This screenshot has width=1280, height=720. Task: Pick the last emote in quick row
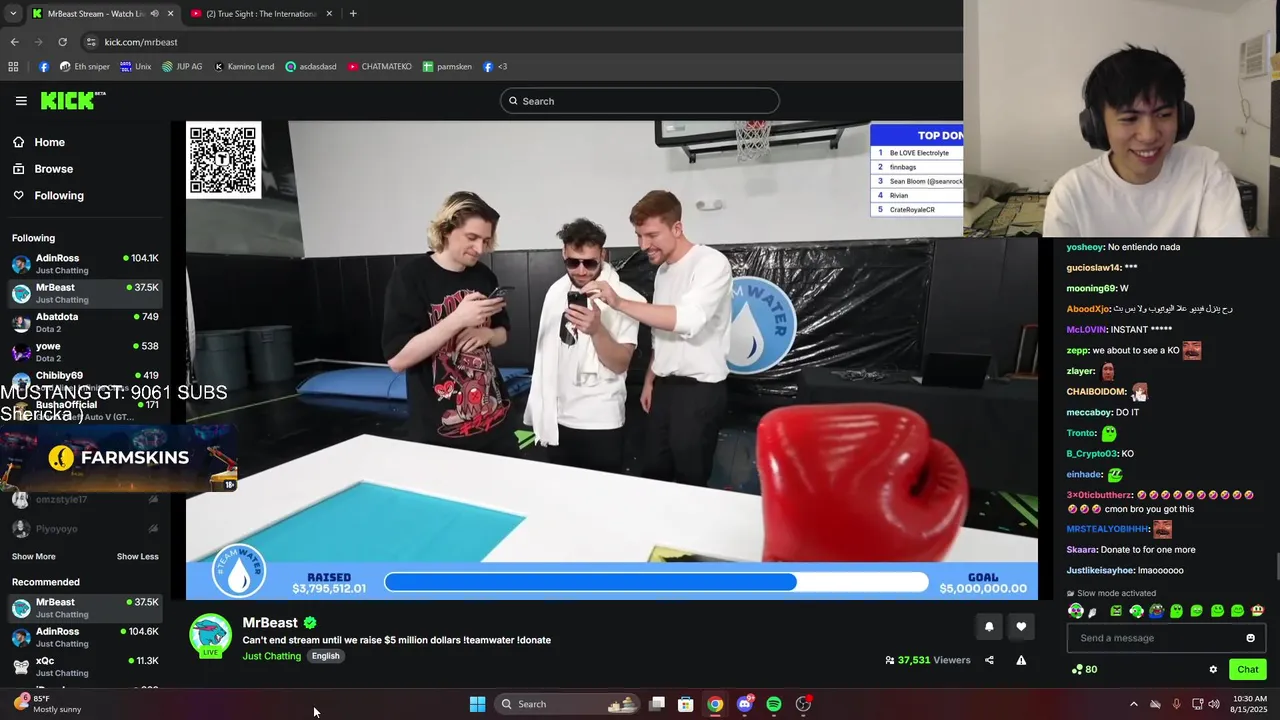[1257, 611]
